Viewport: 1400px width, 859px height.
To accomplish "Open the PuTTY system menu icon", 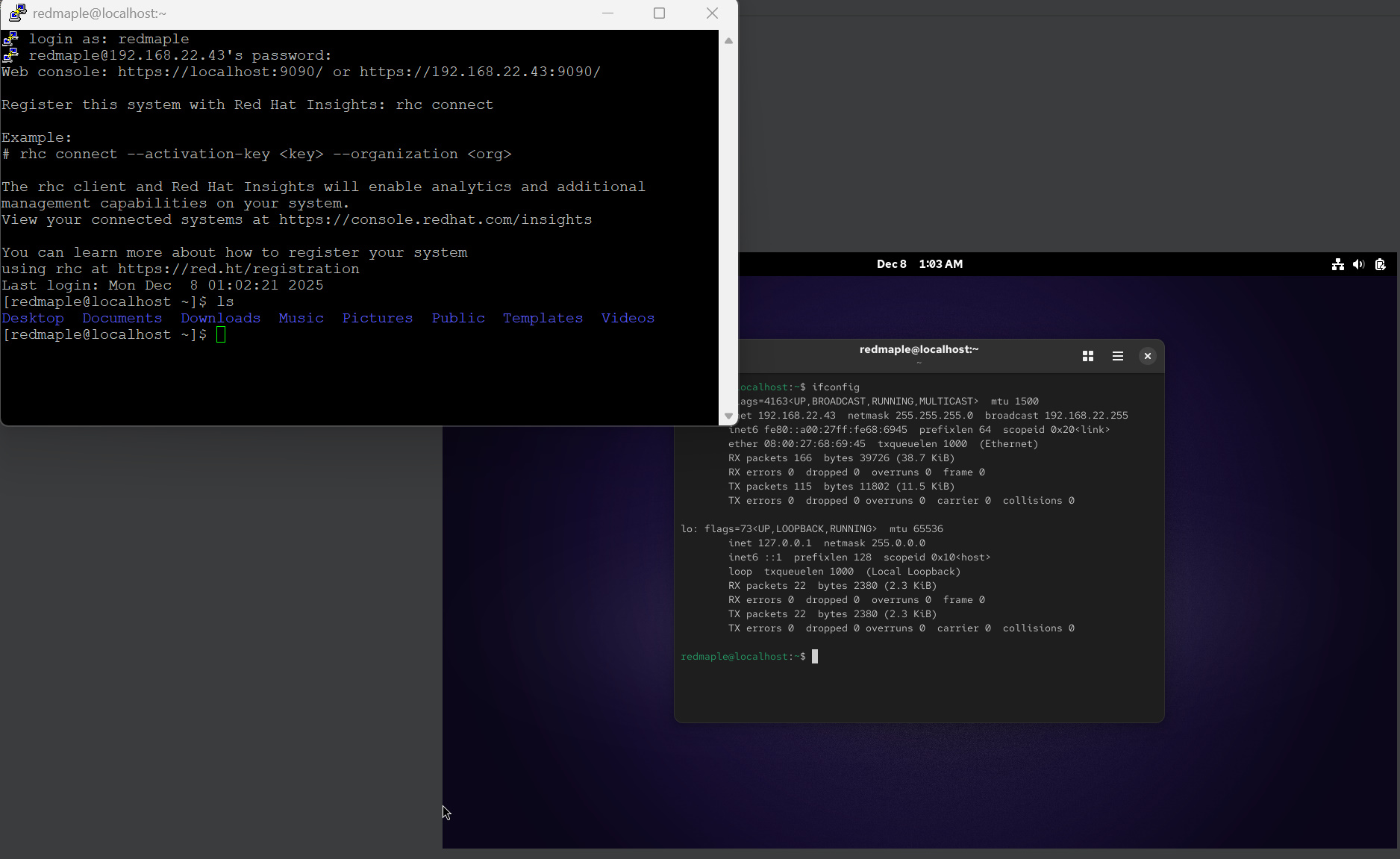I will tap(17, 13).
